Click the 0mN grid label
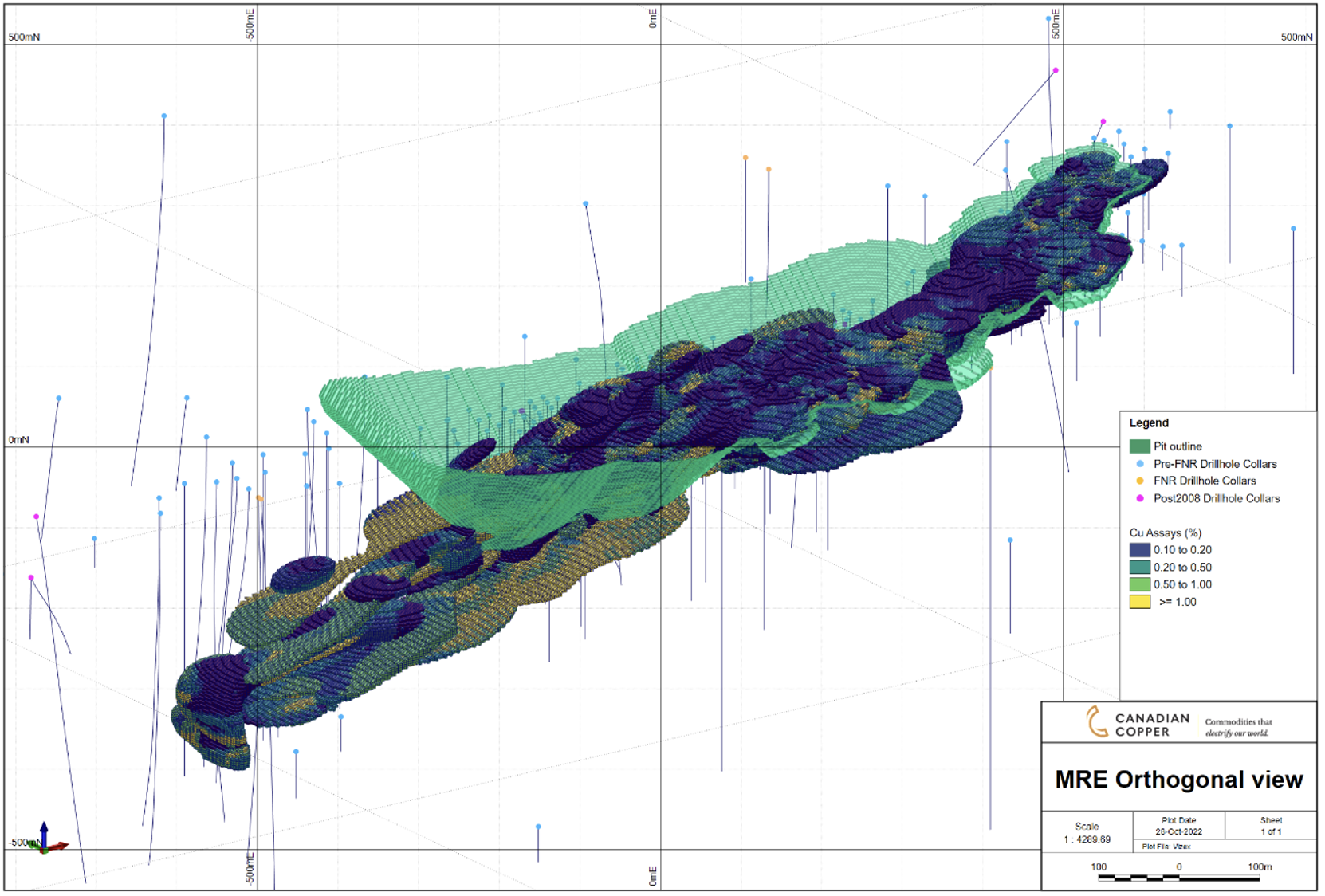Viewport: 1325px width, 896px height. [x=18, y=440]
